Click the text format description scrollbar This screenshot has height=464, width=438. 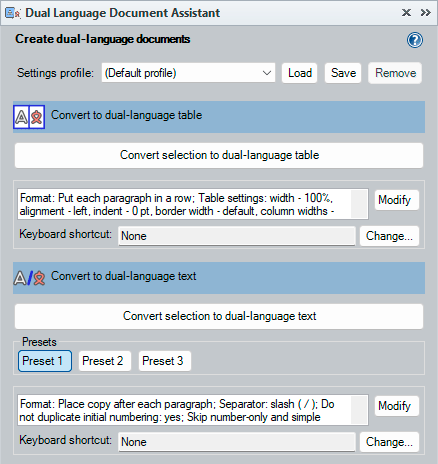[x=359, y=410]
